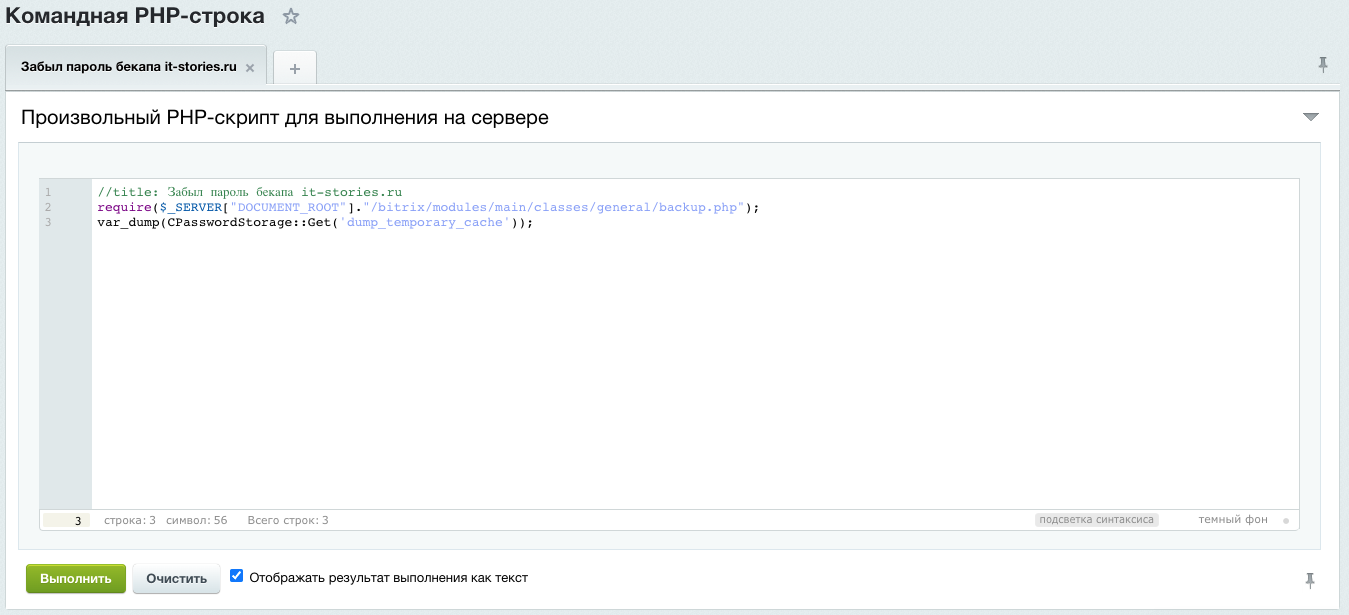Screen dimensions: 1349x615
Task: Pin the bottom button panel
Action: point(1310,580)
